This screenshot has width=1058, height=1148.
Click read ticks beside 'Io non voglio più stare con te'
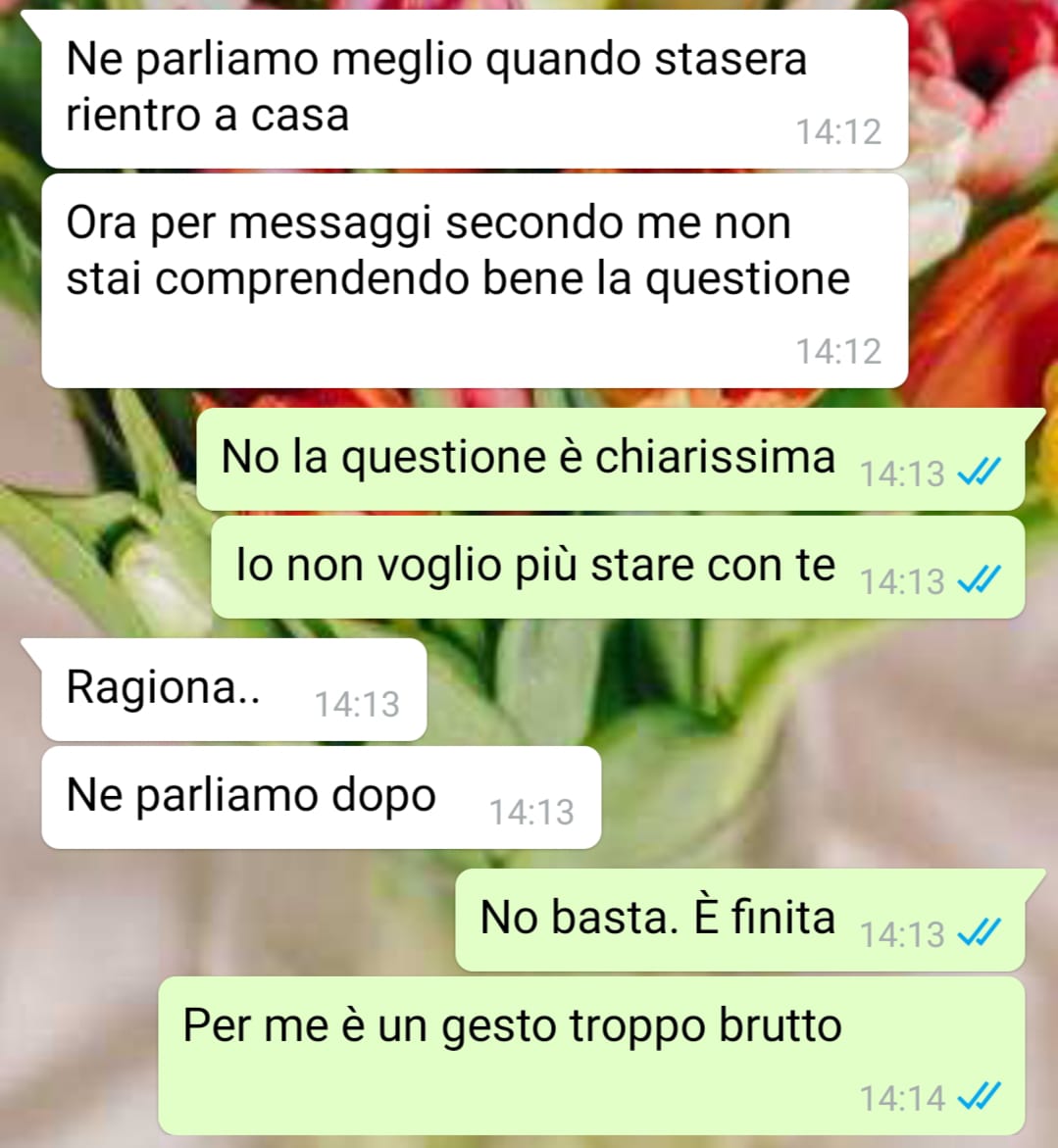pyautogui.click(x=979, y=579)
